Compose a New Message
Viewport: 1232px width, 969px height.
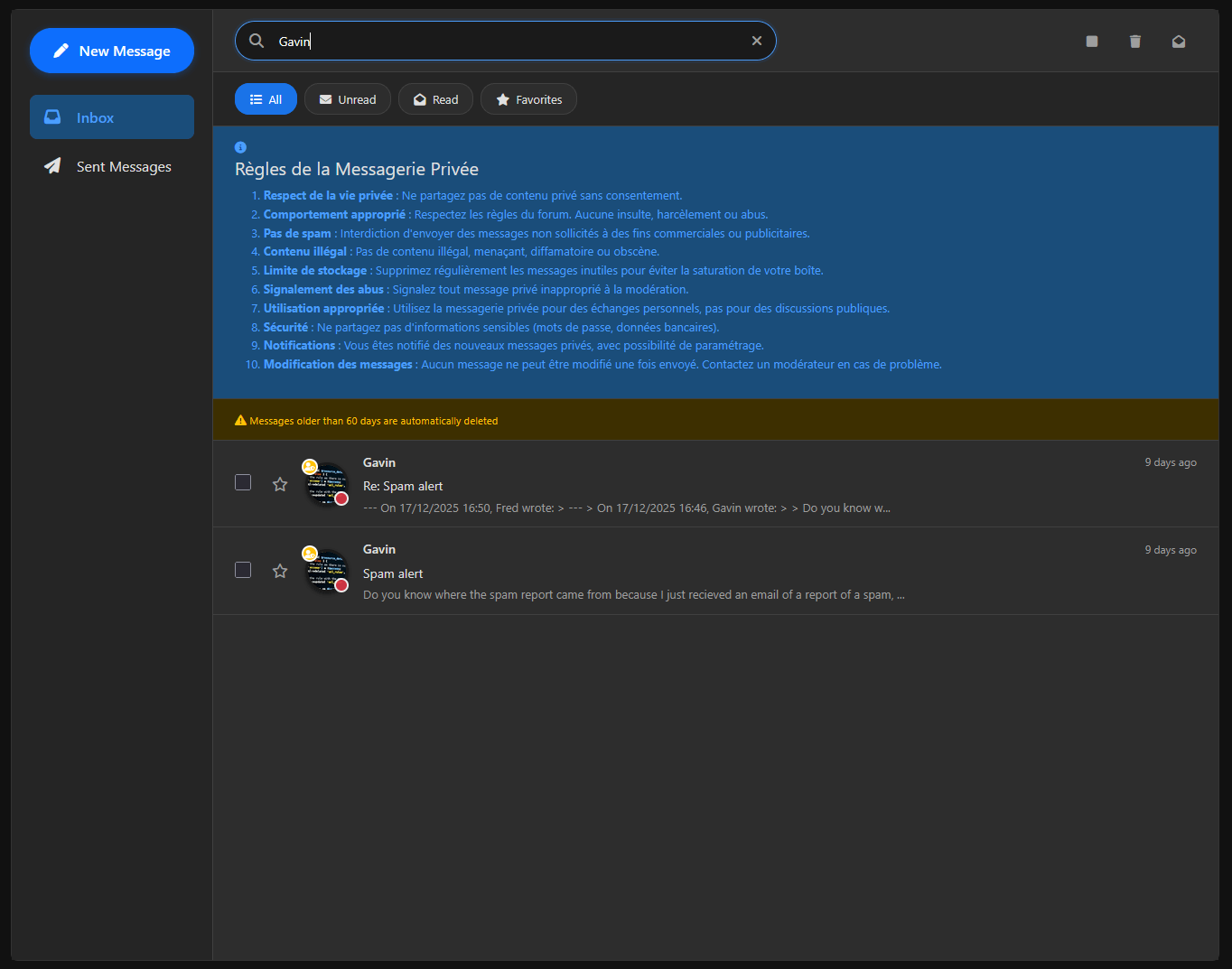tap(112, 51)
